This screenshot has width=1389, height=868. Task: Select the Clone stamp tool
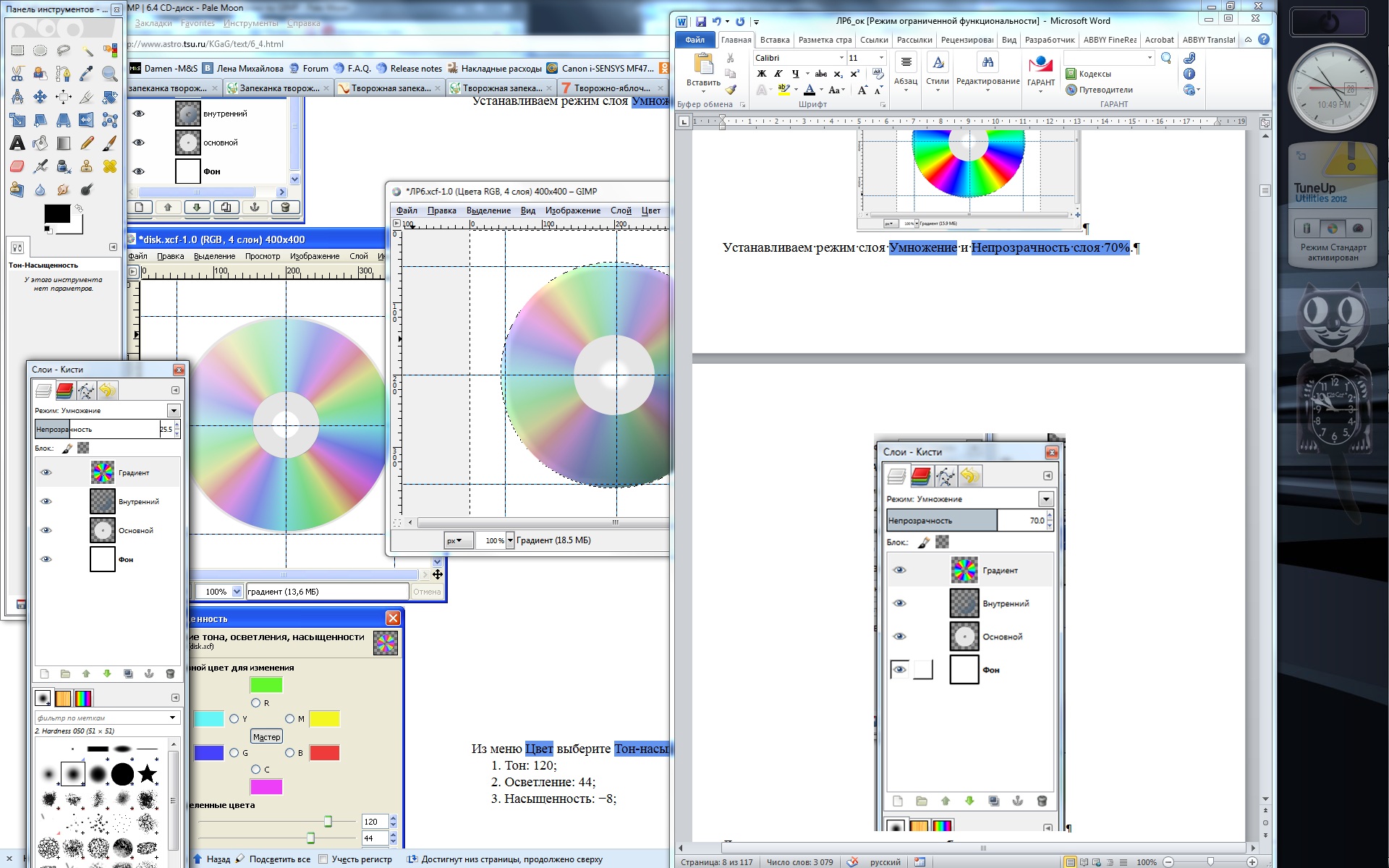pyautogui.click(x=87, y=166)
